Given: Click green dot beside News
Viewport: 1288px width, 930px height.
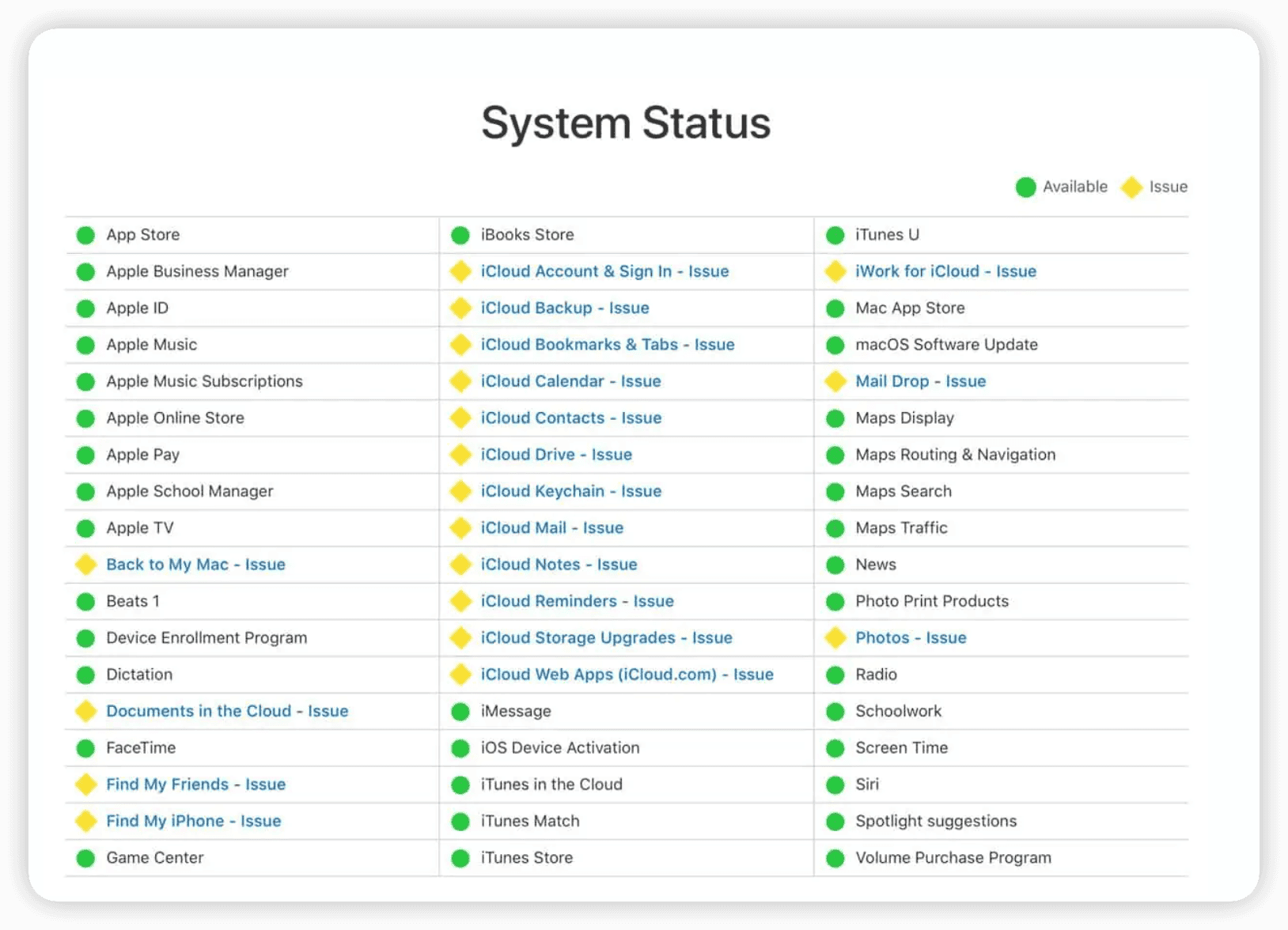Looking at the screenshot, I should 835,565.
